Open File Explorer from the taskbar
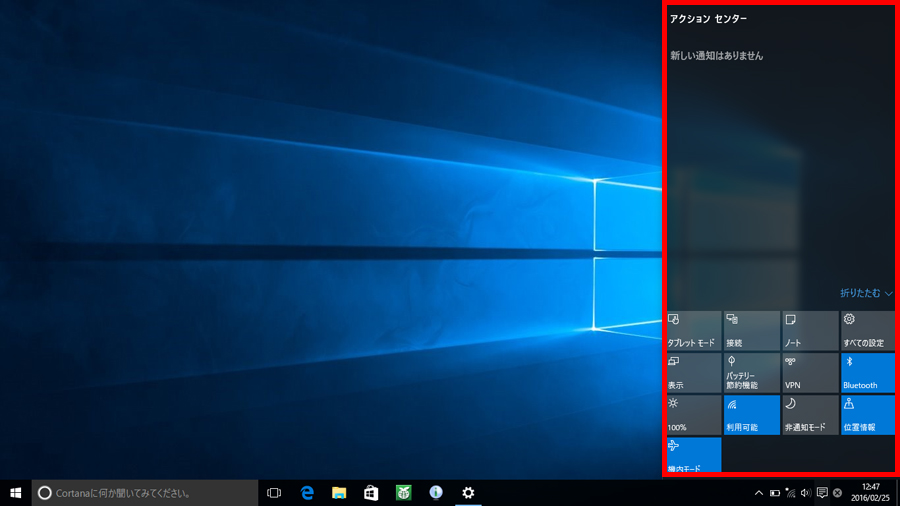 pyautogui.click(x=339, y=493)
